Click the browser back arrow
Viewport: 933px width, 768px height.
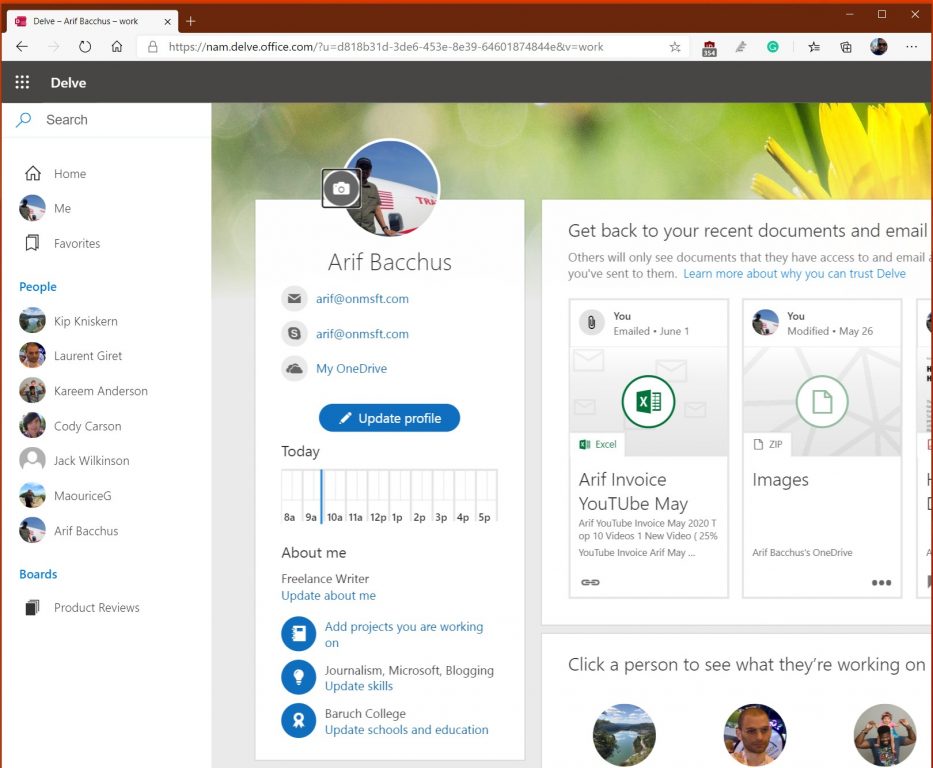point(22,46)
